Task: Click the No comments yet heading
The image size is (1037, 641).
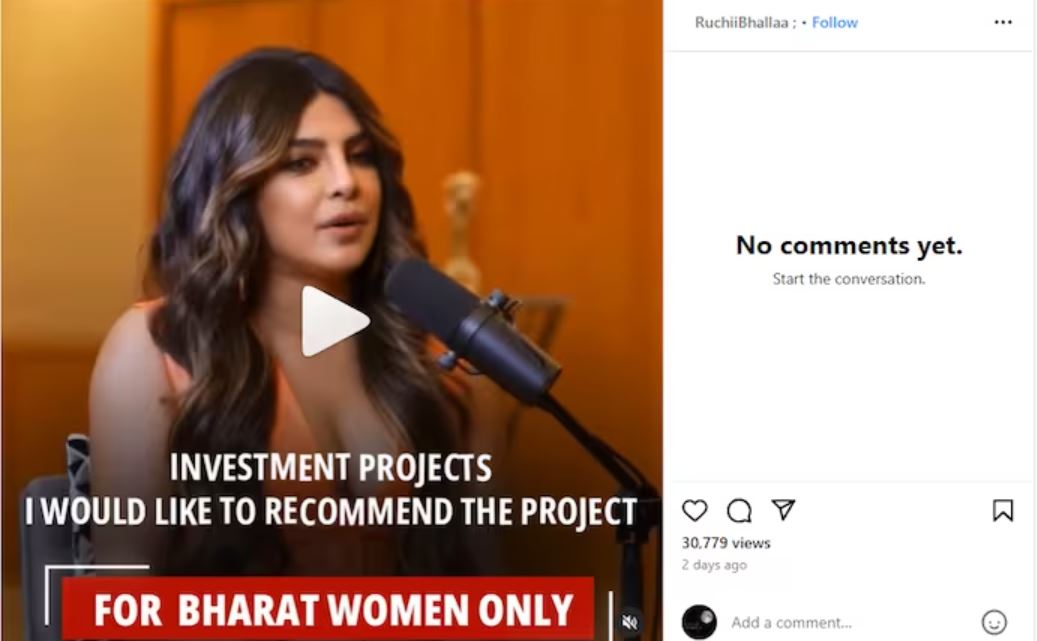Action: (x=849, y=245)
